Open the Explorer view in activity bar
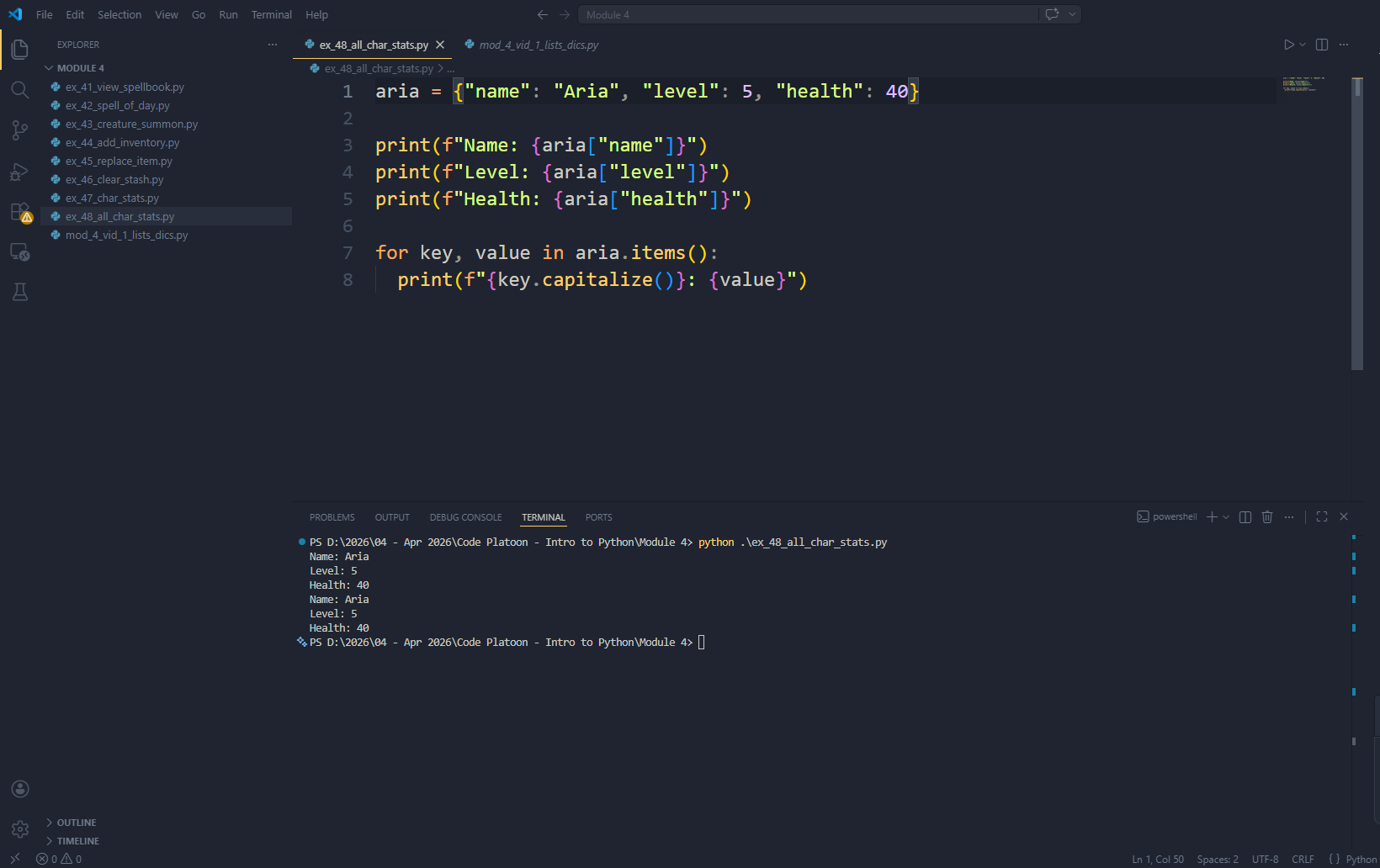This screenshot has width=1380, height=868. pyautogui.click(x=20, y=50)
